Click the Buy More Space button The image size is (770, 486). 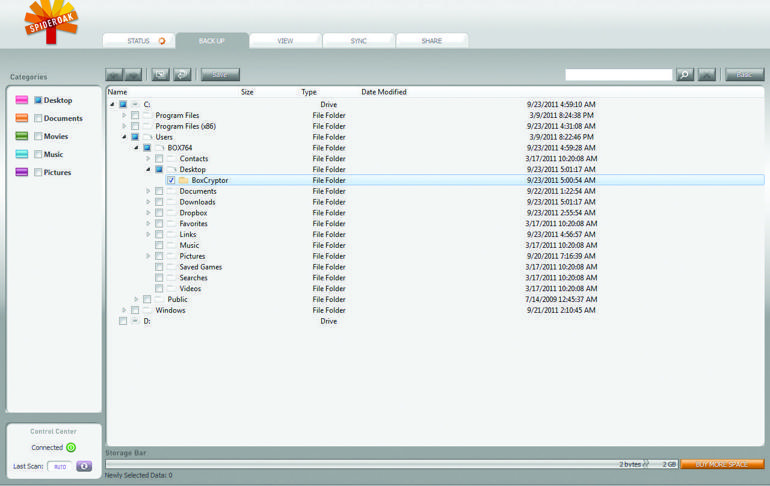[722, 464]
